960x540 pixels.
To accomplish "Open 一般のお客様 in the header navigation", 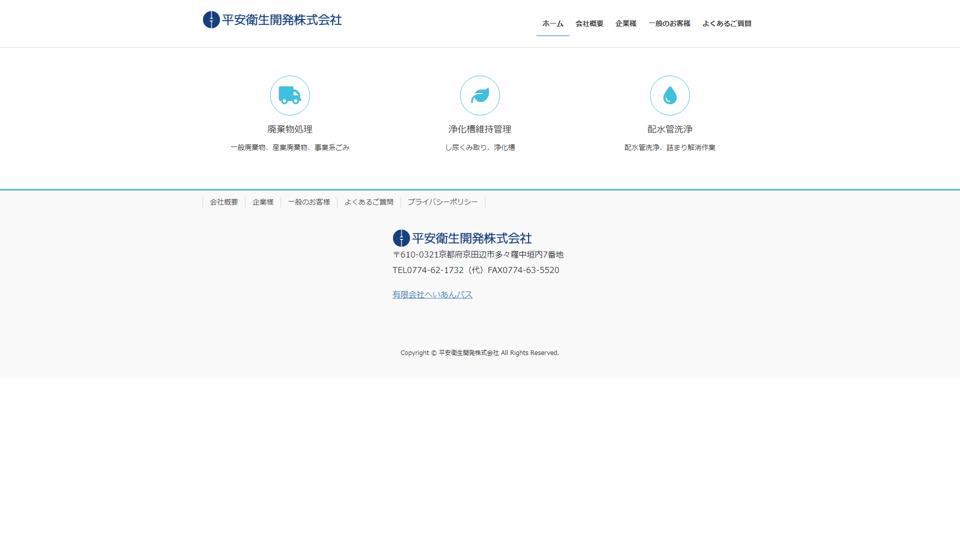I will coord(669,24).
